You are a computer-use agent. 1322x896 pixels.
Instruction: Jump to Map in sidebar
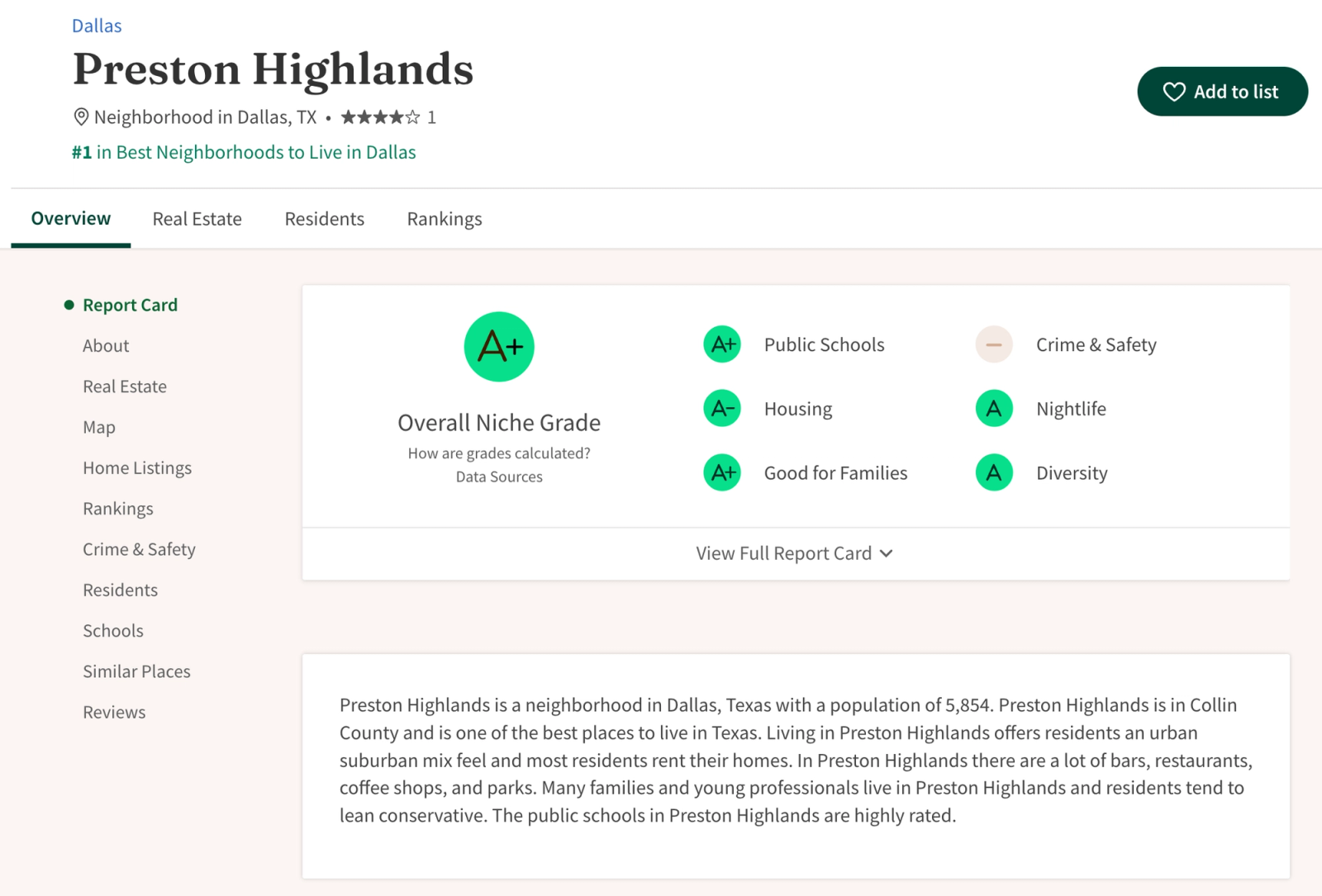coord(99,427)
